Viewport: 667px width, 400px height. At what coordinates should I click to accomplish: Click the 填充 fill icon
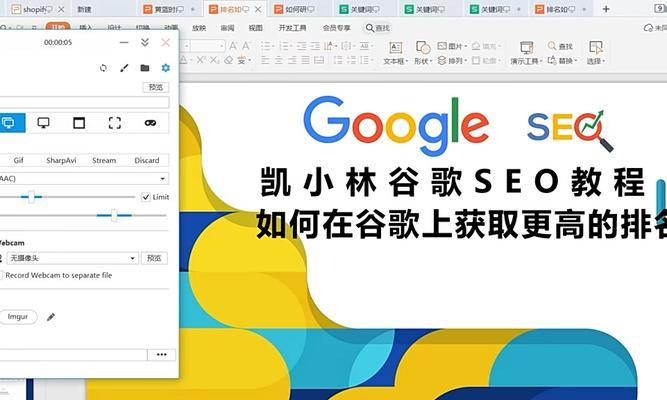[x=486, y=46]
